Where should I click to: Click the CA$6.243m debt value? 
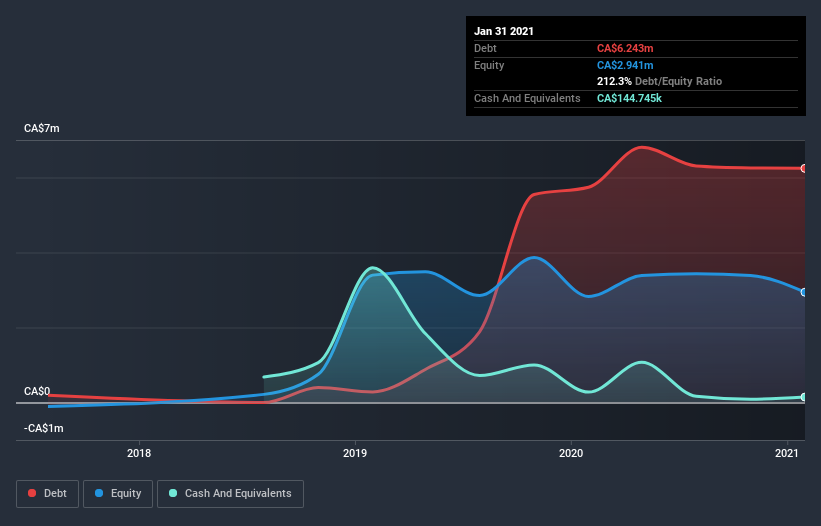[x=625, y=48]
